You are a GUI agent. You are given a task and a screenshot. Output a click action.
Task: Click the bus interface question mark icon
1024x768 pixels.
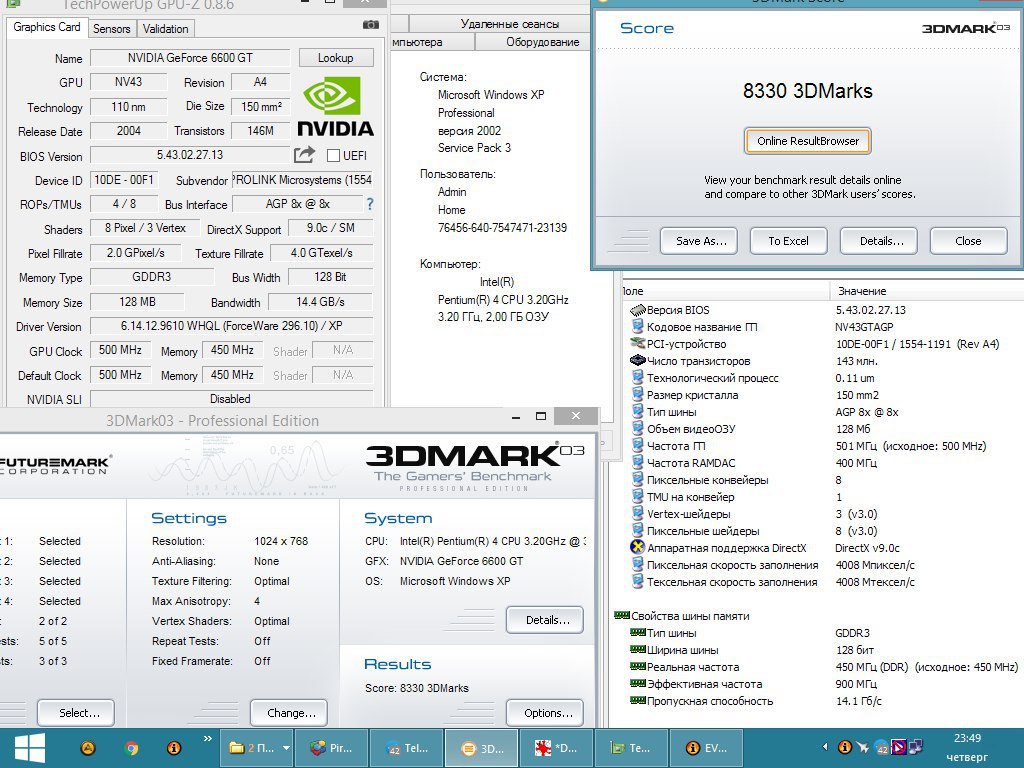[370, 204]
